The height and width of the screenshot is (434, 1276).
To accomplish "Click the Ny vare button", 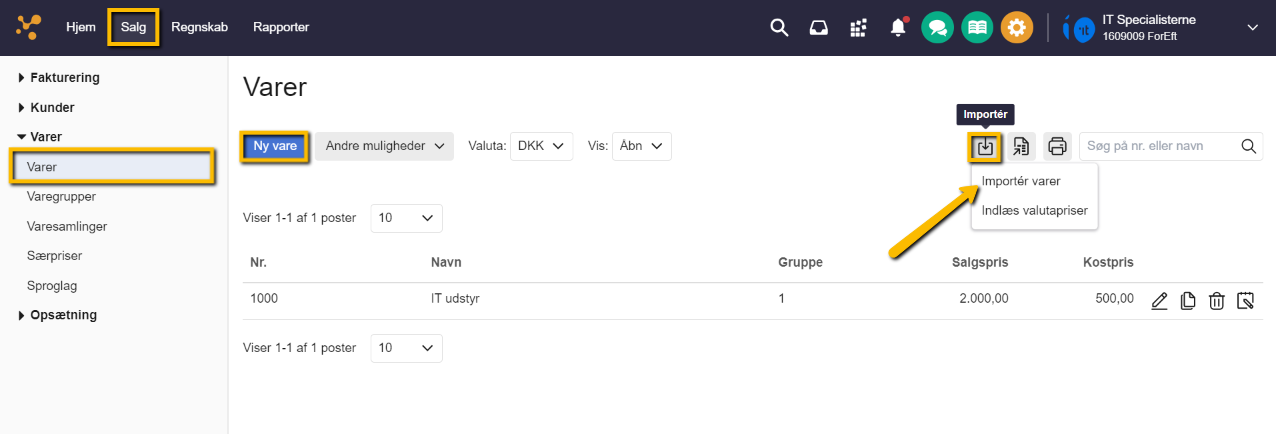I will [x=275, y=146].
